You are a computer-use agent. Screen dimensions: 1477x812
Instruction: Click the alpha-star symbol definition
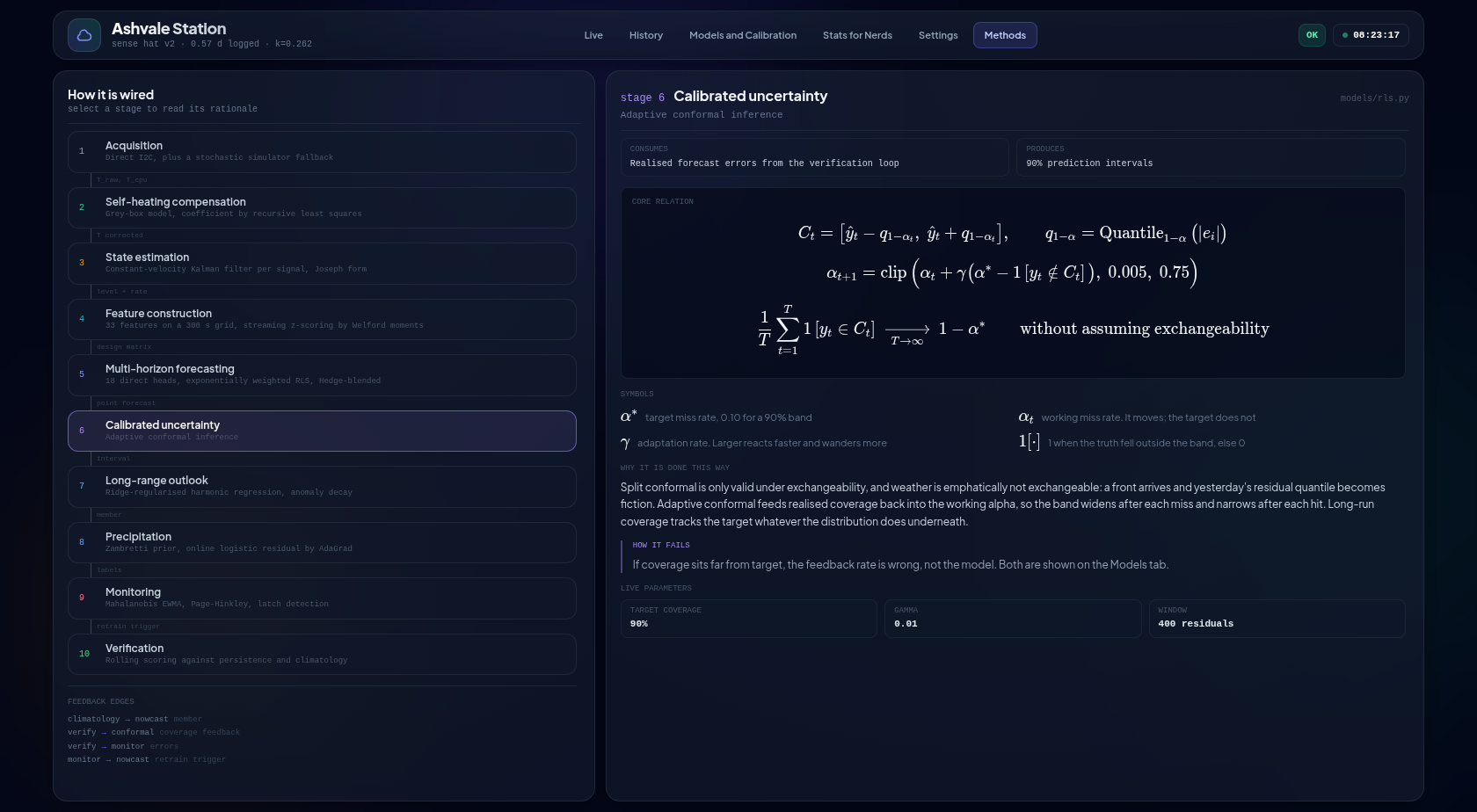click(717, 417)
